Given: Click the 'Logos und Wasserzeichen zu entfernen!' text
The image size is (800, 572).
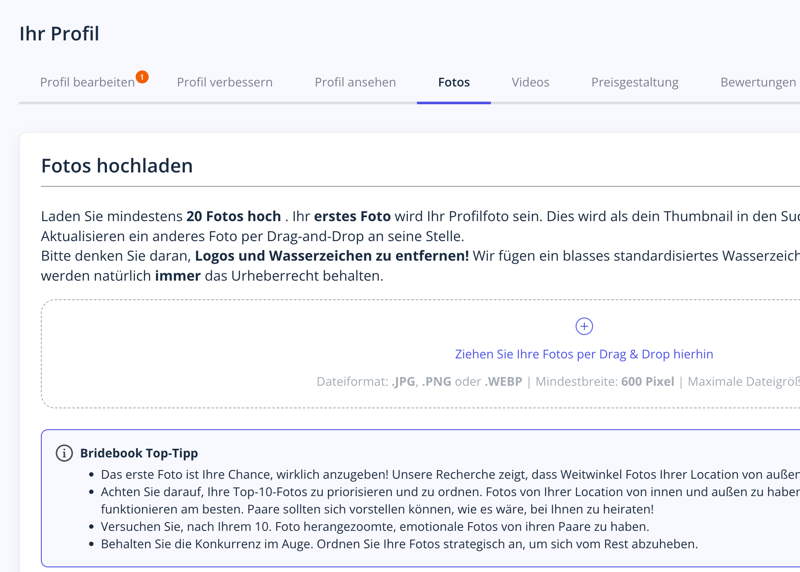Looking at the screenshot, I should (332, 256).
